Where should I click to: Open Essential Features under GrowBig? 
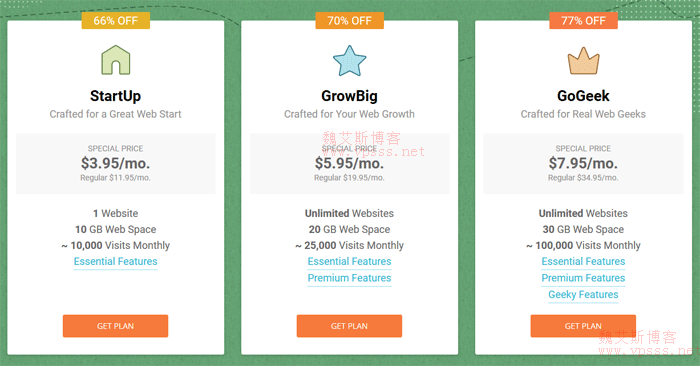click(350, 262)
